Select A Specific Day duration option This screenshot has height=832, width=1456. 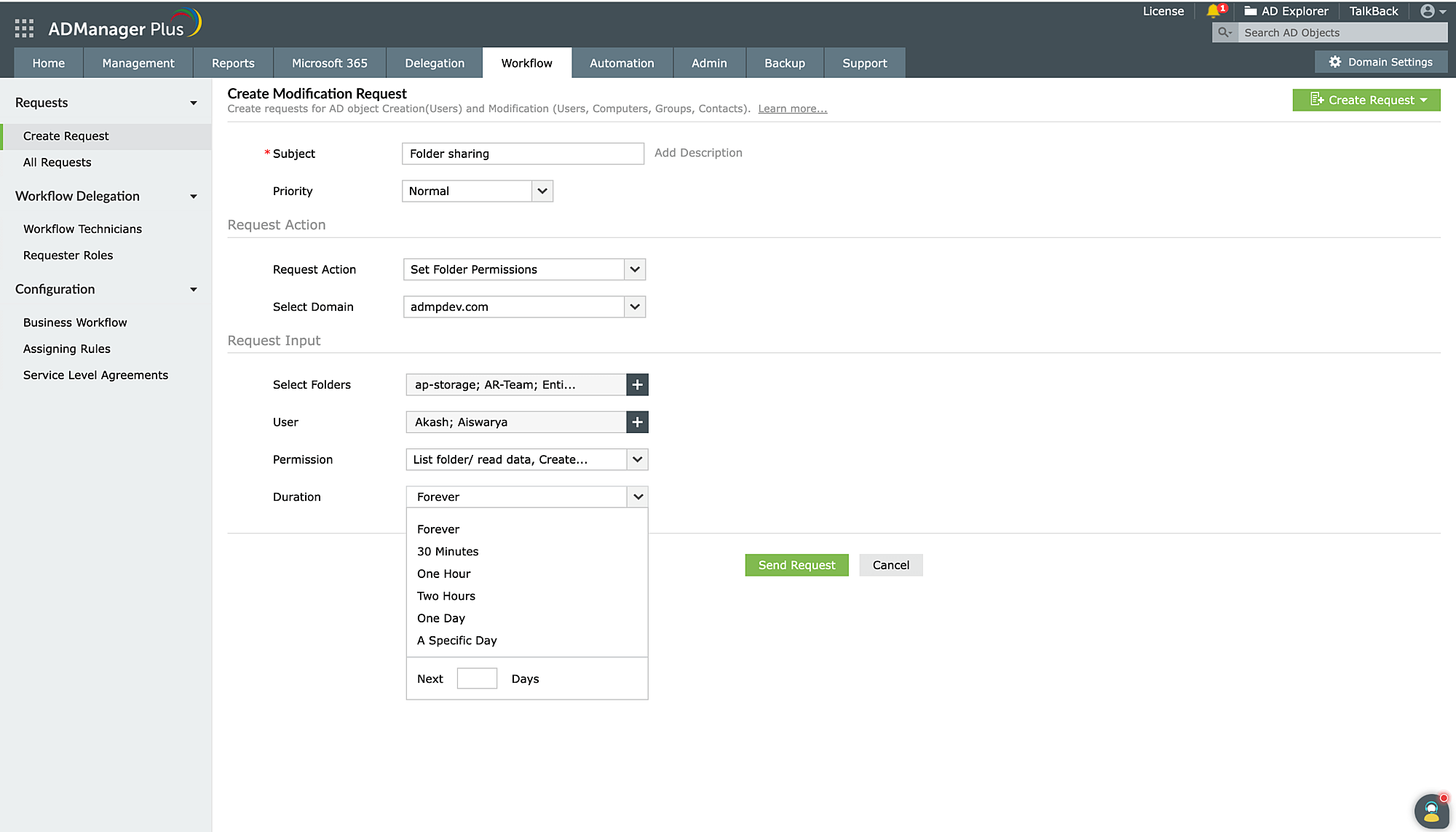[x=456, y=641]
